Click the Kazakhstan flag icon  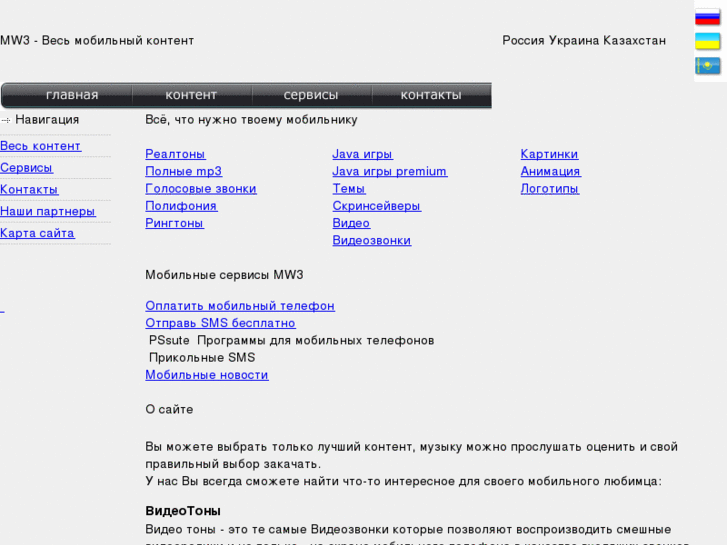708,65
